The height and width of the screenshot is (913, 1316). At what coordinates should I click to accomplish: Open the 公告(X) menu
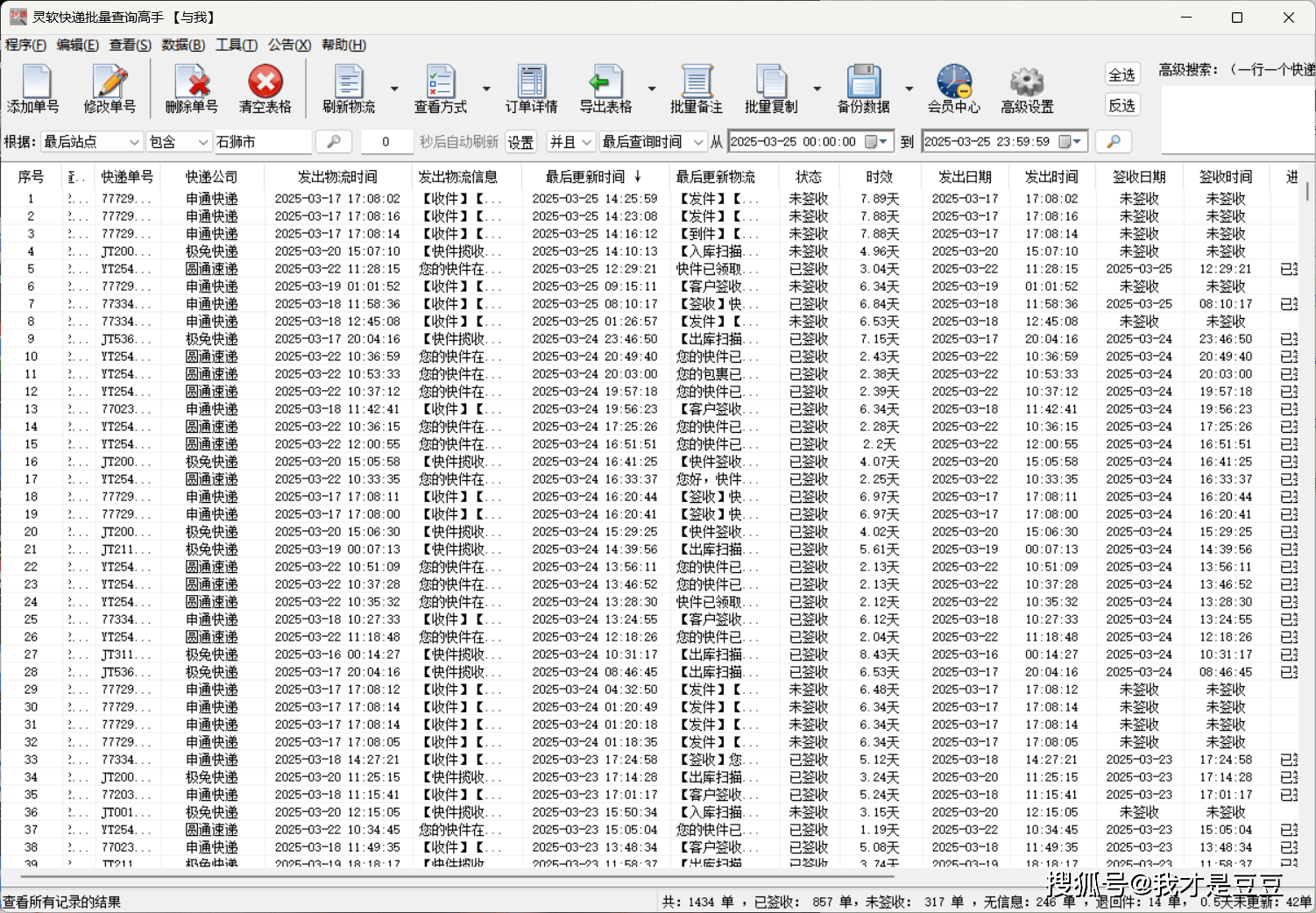pyautogui.click(x=289, y=45)
